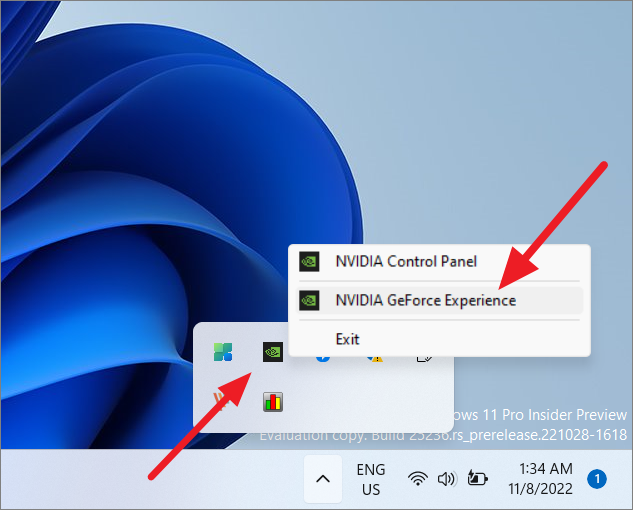Viewport: 633px width, 510px height.
Task: Click the colored bar chart tray icon
Action: [x=273, y=402]
